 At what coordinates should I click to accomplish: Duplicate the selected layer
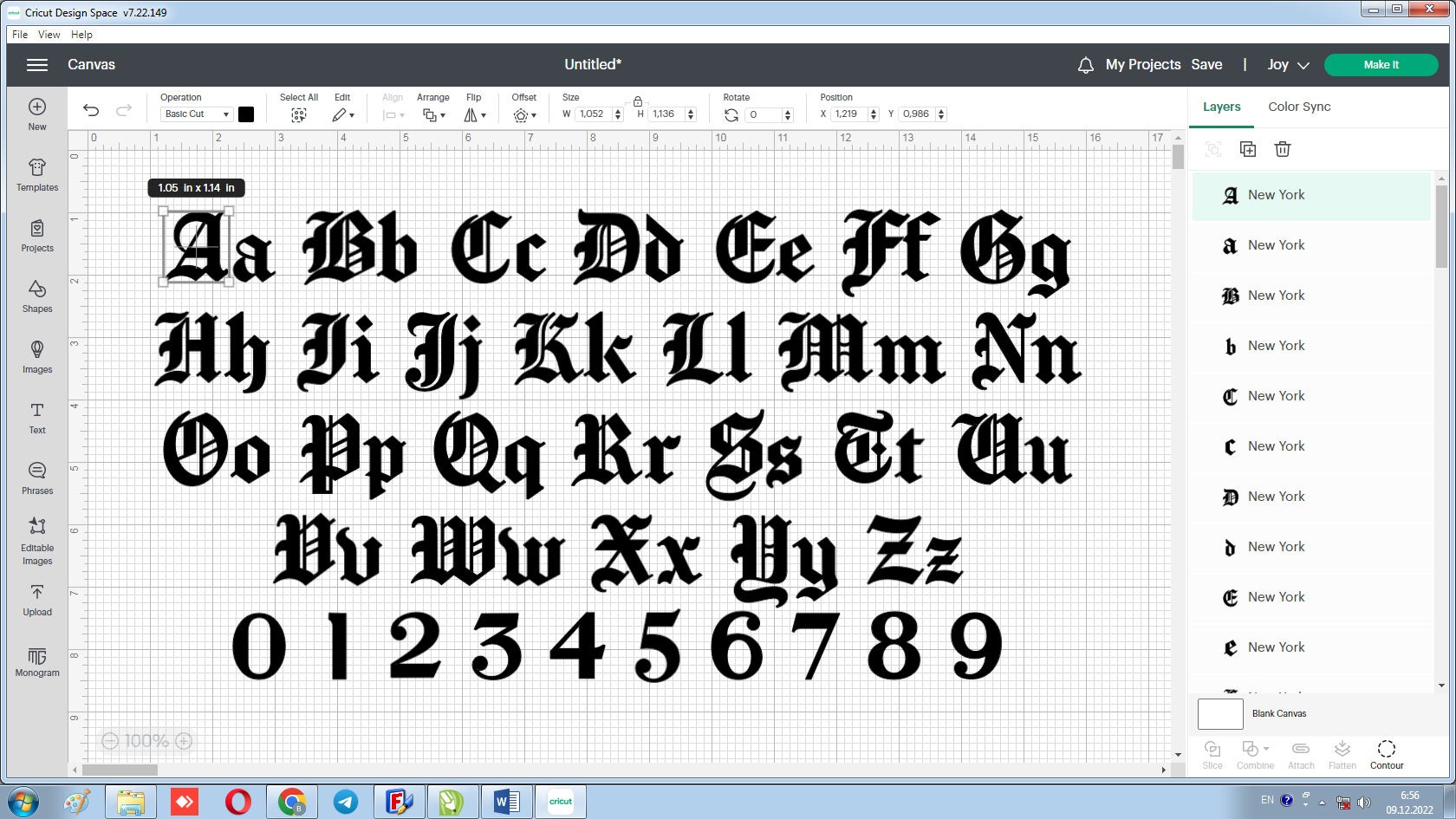tap(1248, 149)
